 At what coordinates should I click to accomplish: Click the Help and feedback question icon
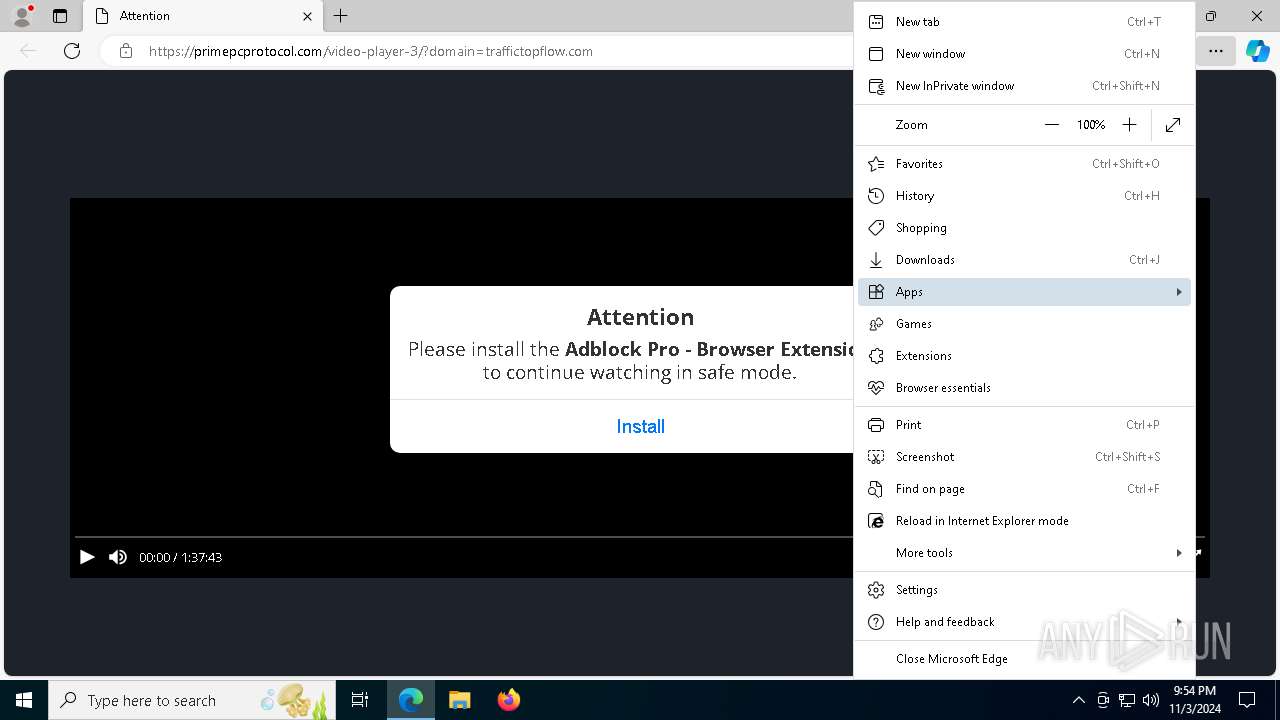point(876,622)
